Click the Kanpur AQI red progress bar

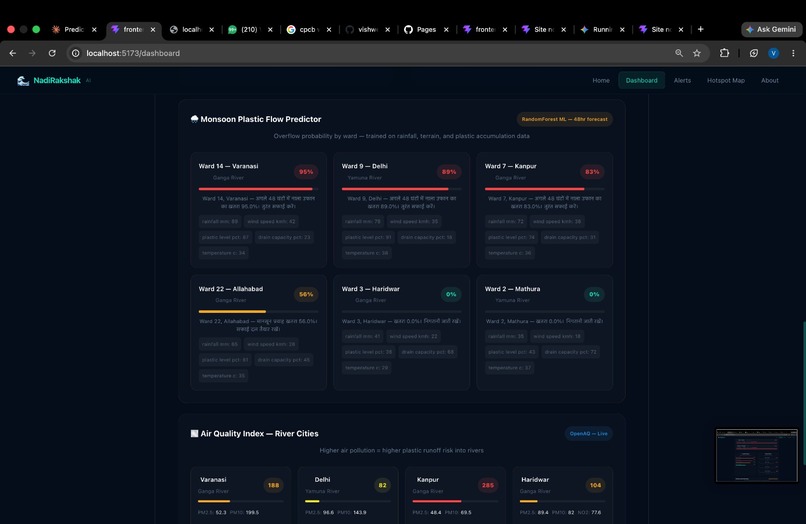pos(437,501)
